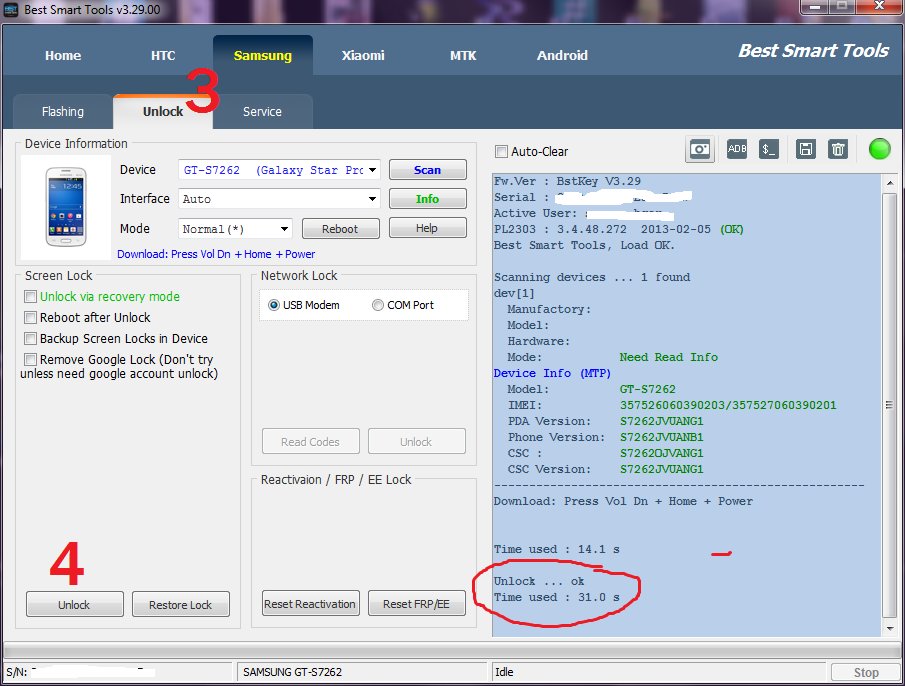Clear the log with the trash icon
Screen dimensions: 905x686
[x=837, y=149]
